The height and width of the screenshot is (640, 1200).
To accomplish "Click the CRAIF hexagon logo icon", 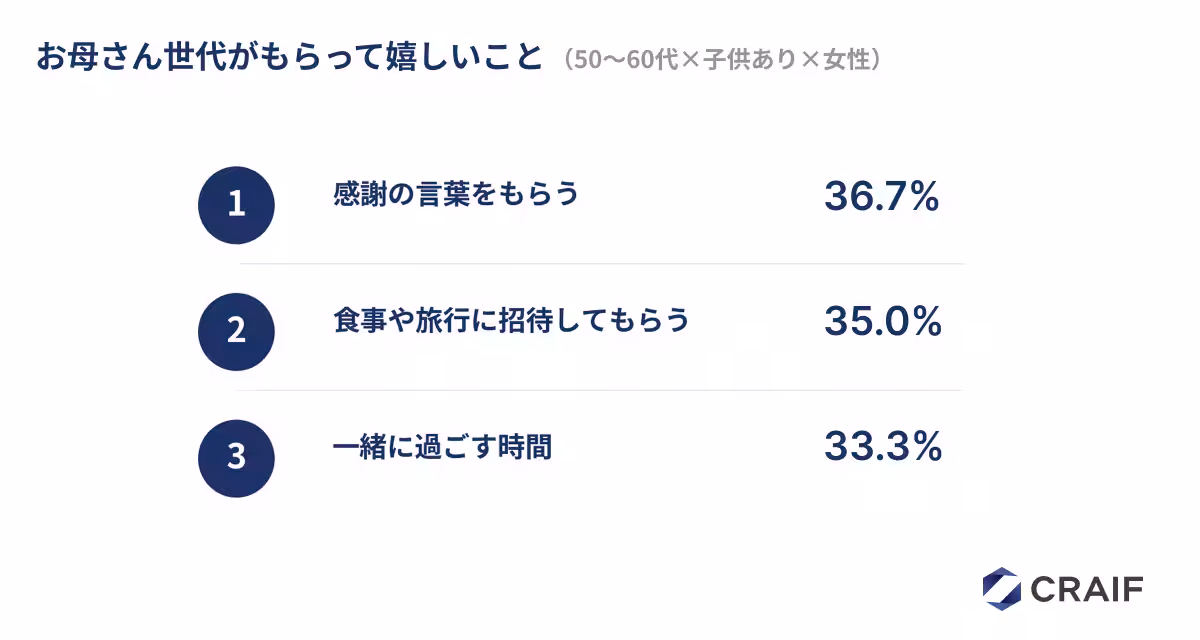I will (1001, 588).
